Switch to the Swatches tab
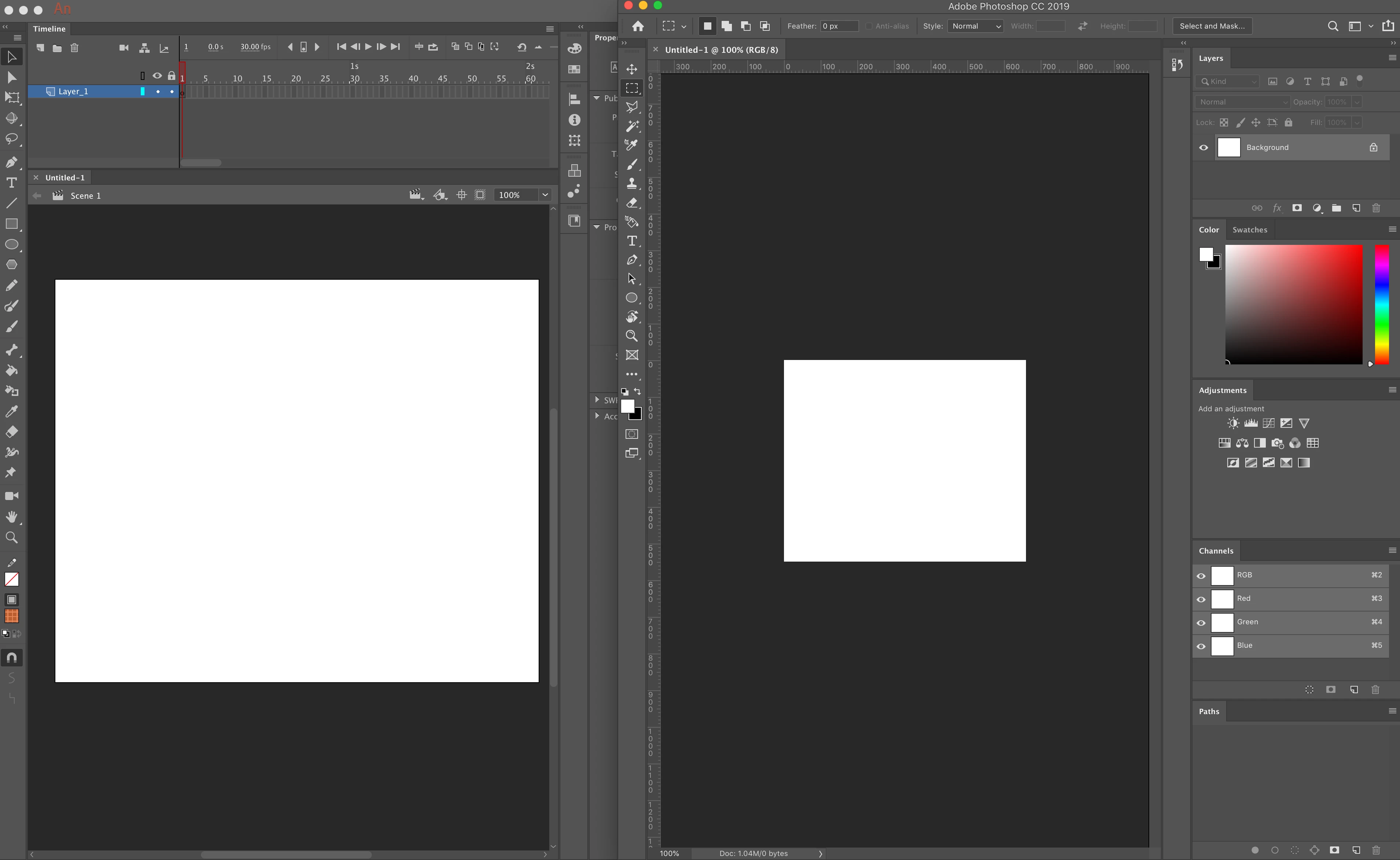This screenshot has height=860, width=1400. click(1249, 230)
